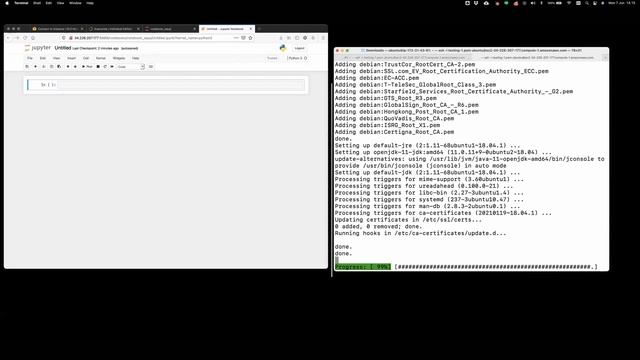Select the second Terminal window tab
The width and height of the screenshot is (640, 360).
[537, 58]
